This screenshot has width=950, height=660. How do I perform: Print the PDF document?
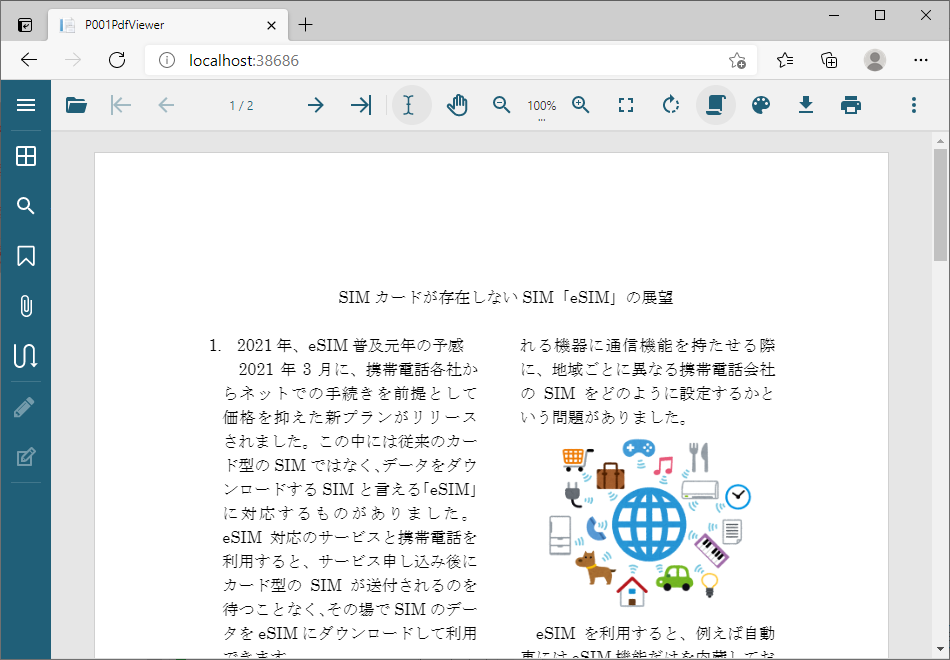tap(851, 105)
